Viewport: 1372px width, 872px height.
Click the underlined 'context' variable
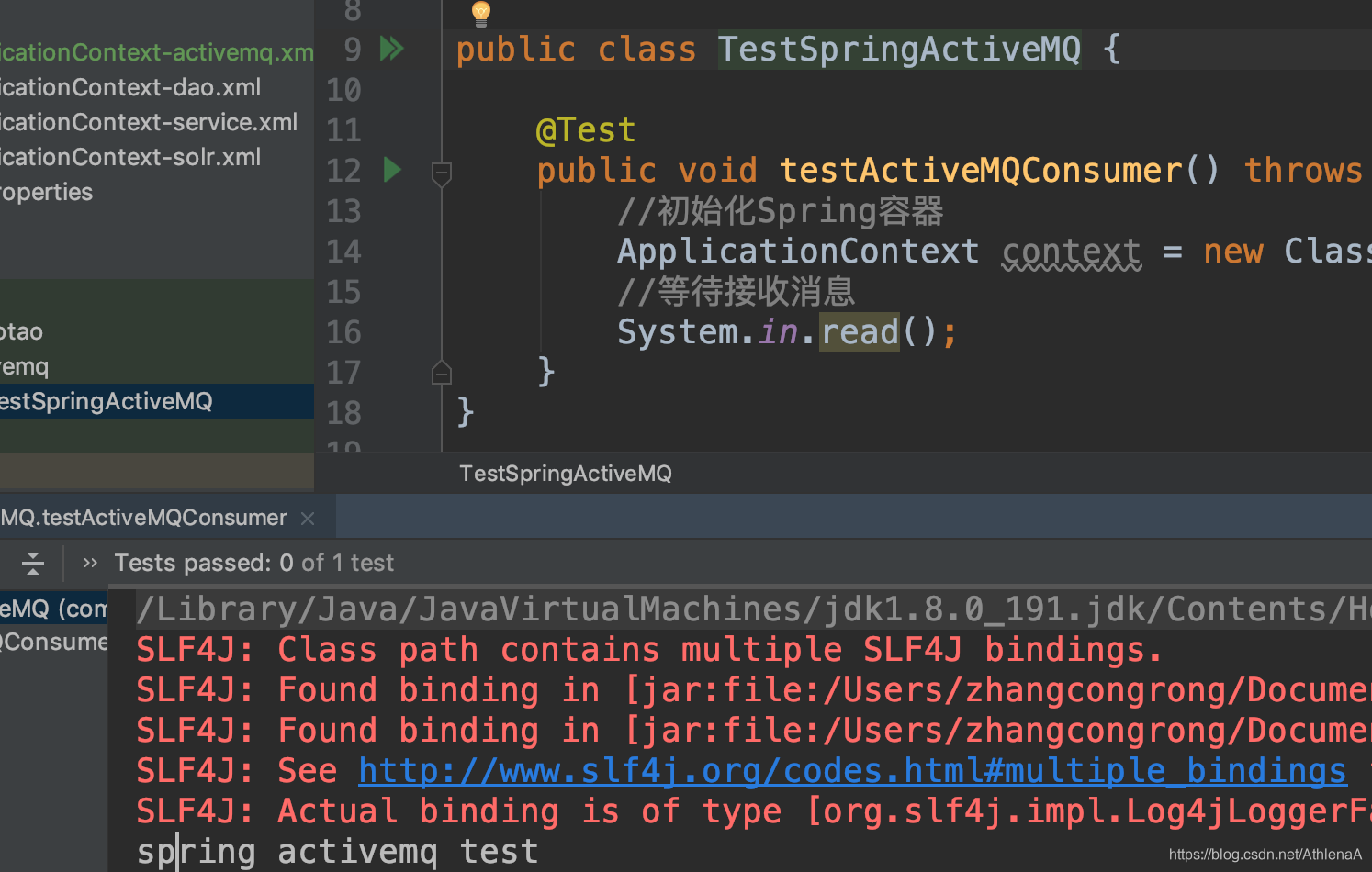[1072, 252]
